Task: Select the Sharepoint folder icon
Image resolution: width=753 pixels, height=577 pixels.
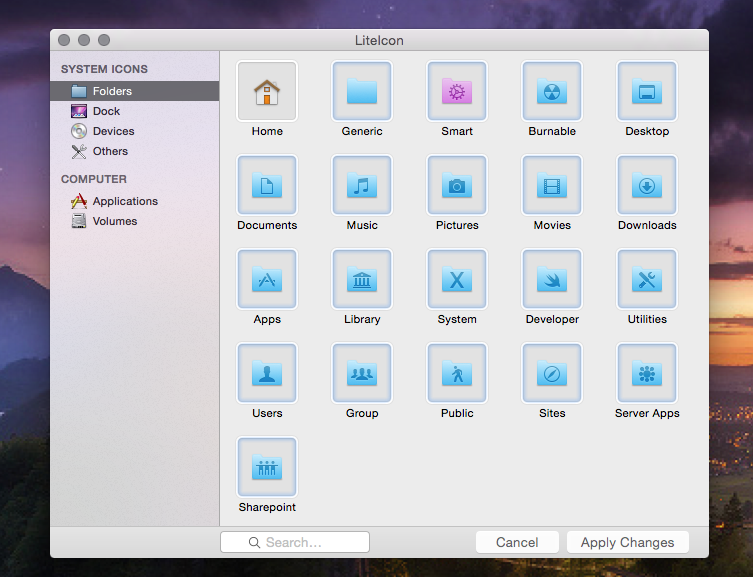Action: 267,468
